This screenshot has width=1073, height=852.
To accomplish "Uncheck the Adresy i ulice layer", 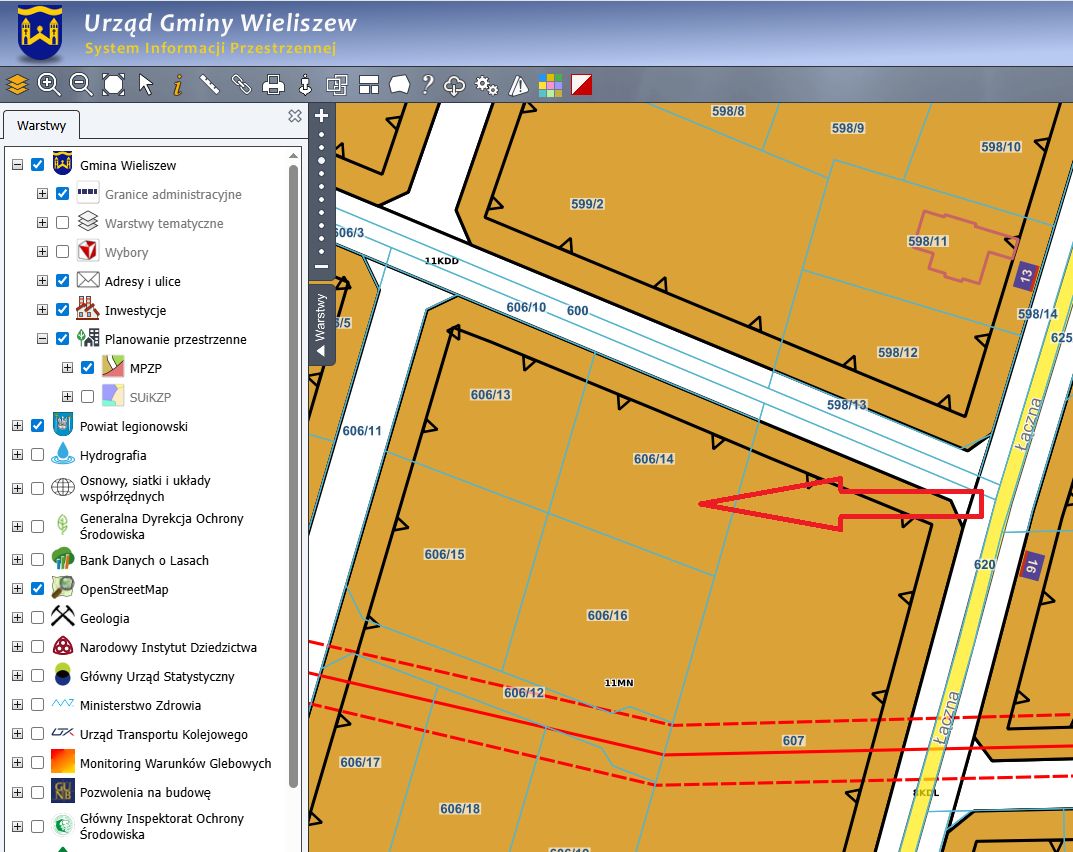I will click(x=62, y=281).
